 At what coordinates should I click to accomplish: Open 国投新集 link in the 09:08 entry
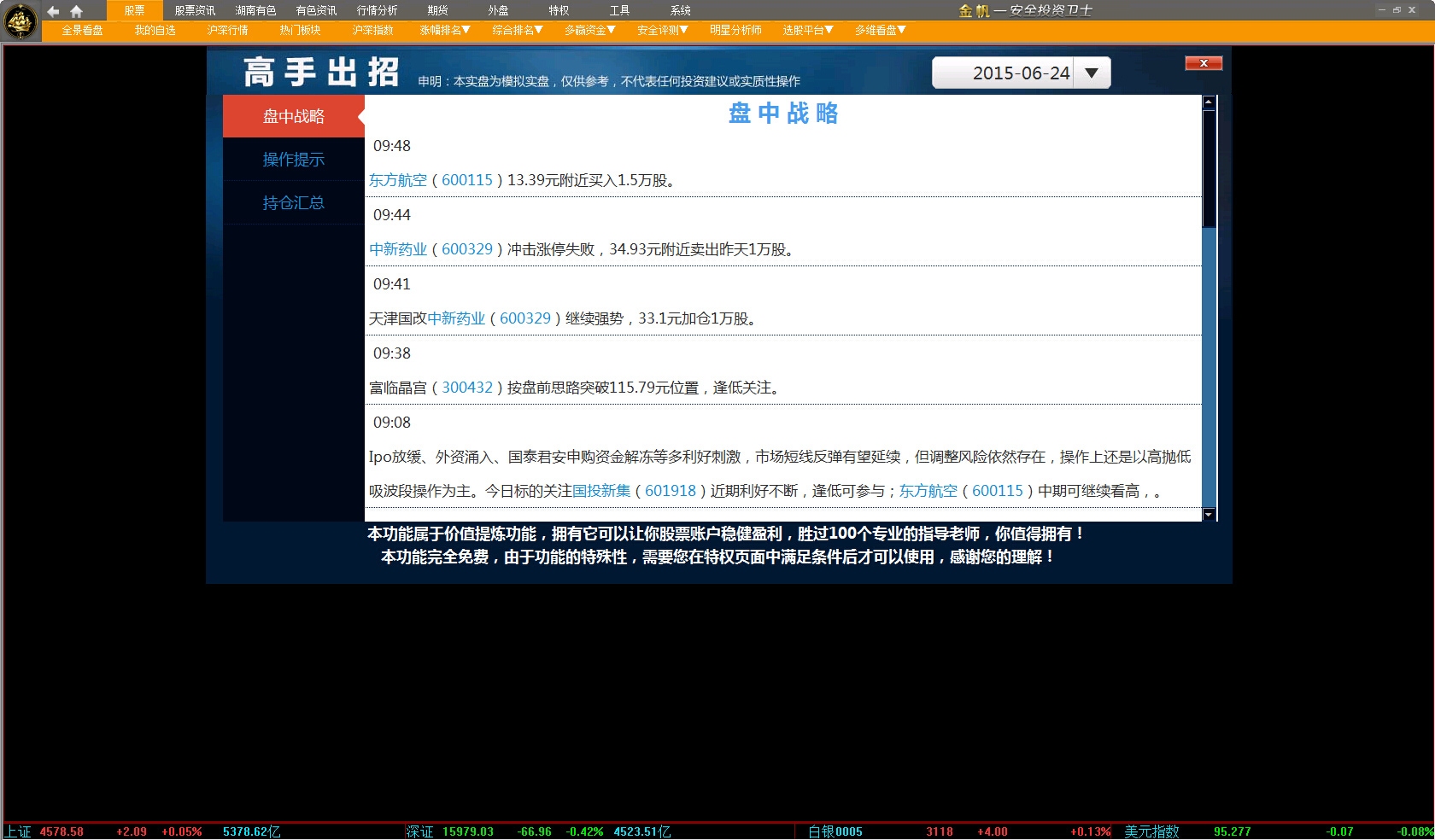tap(601, 491)
